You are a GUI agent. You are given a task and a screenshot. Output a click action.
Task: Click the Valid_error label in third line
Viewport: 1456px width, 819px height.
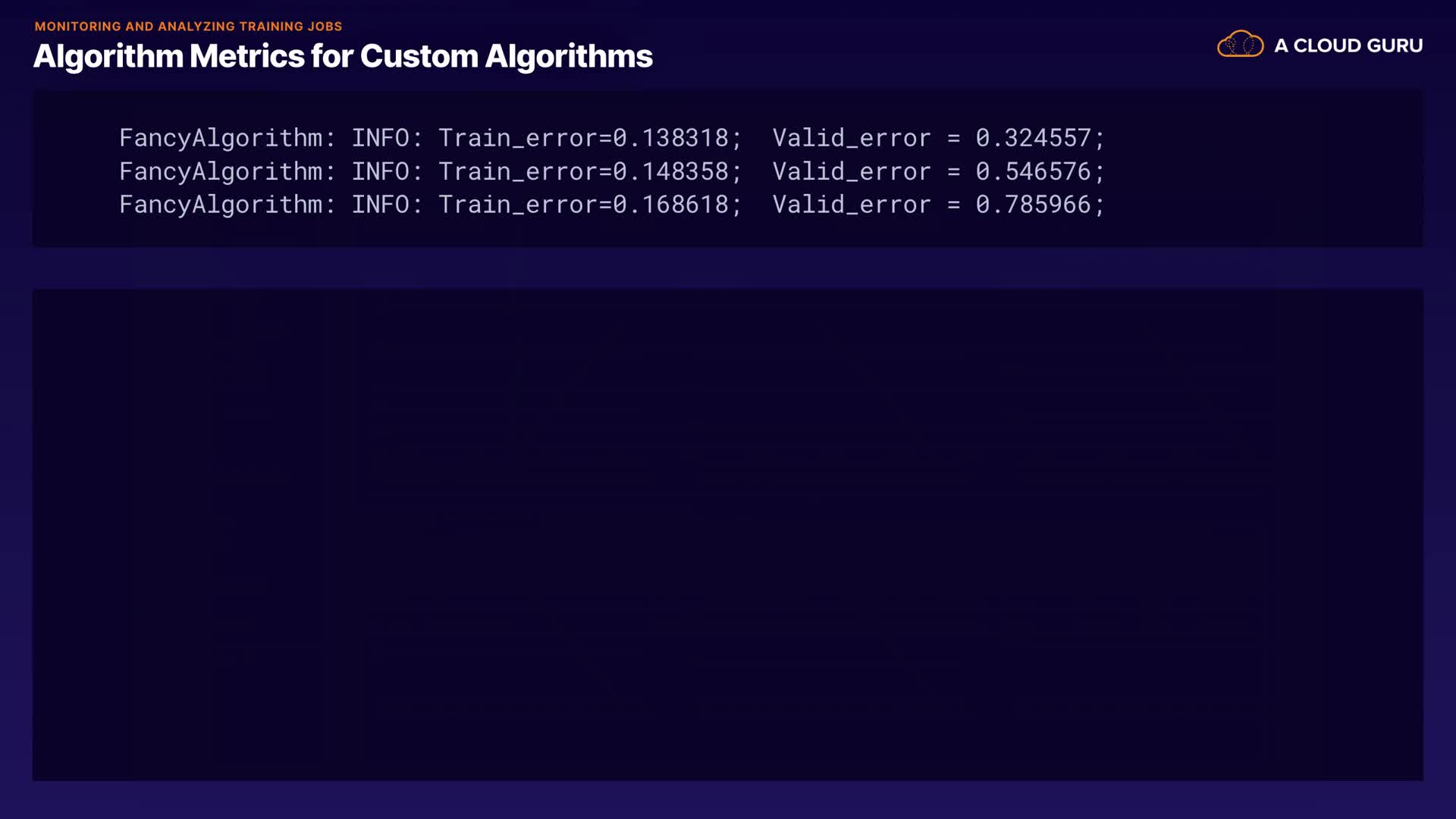tap(851, 205)
